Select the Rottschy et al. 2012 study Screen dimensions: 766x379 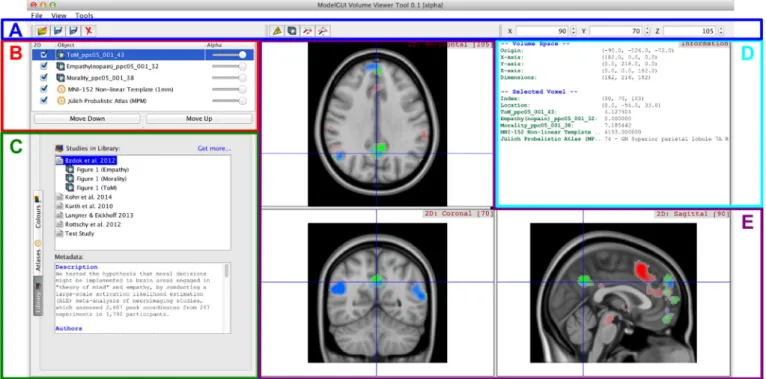click(x=93, y=224)
